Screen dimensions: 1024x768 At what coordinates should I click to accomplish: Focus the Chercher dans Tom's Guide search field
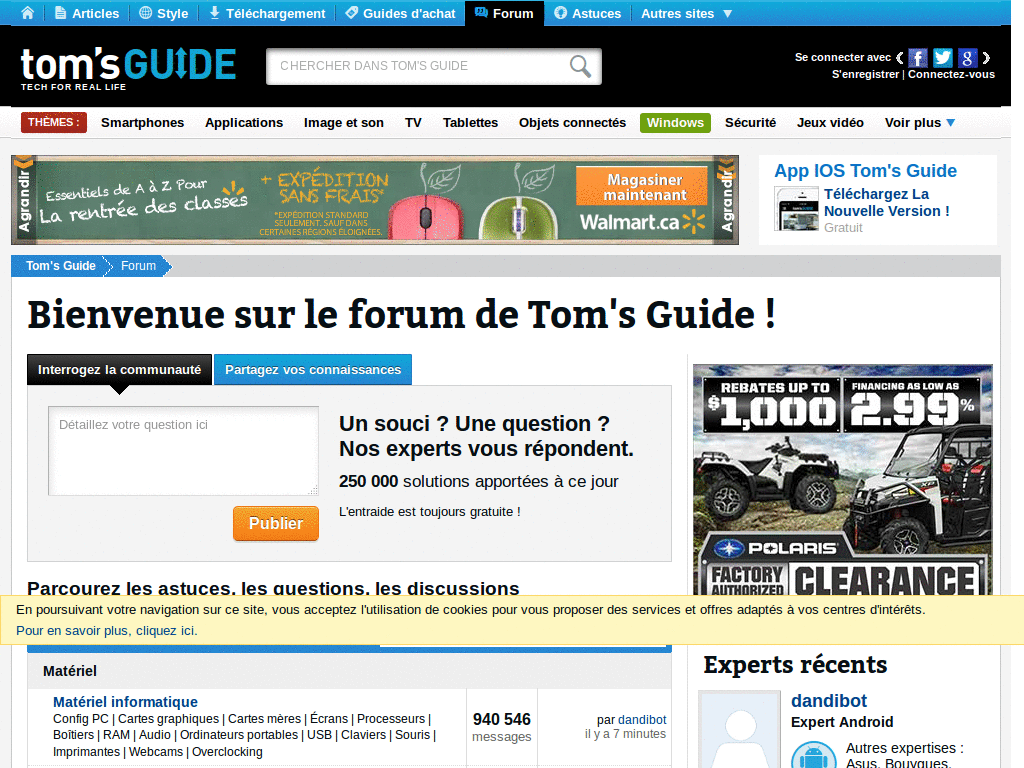pos(418,66)
